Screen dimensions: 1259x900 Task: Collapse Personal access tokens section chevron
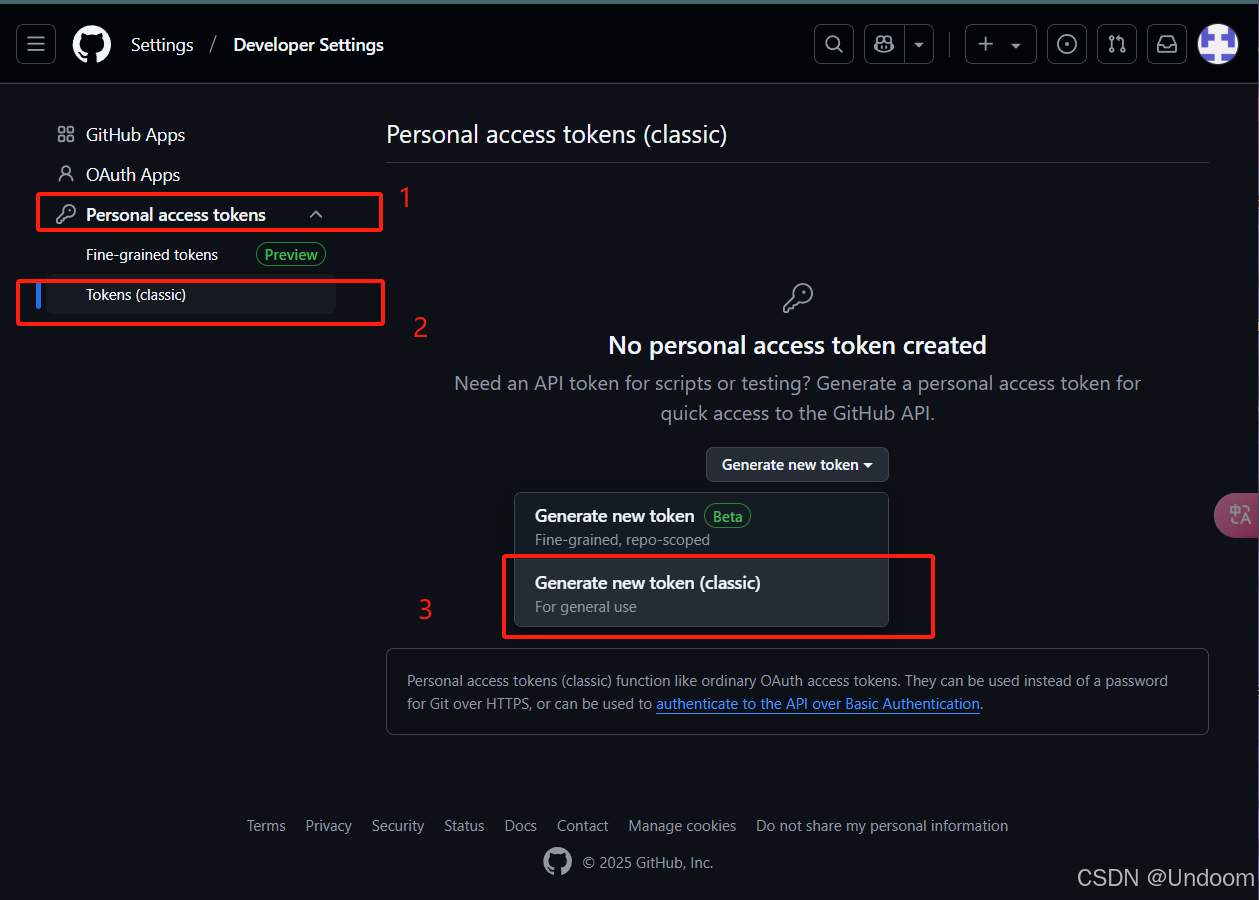(316, 215)
